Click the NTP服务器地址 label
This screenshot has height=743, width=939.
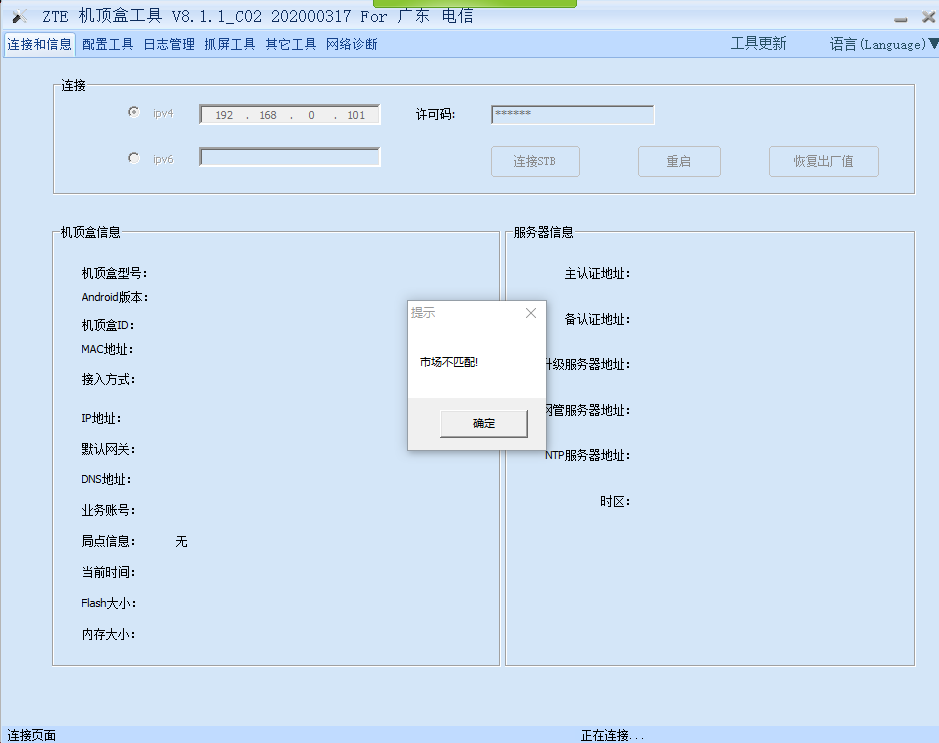[588, 456]
